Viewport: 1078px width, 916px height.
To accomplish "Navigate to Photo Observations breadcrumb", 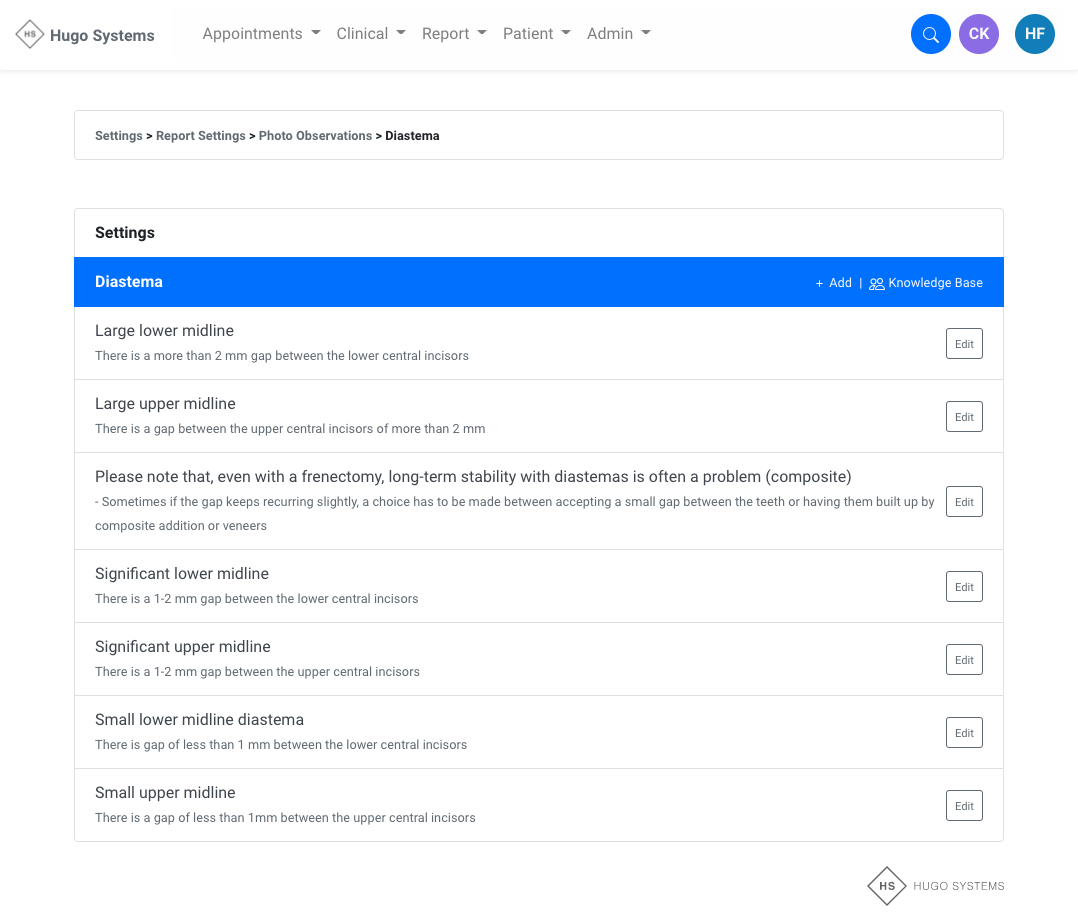I will point(315,136).
